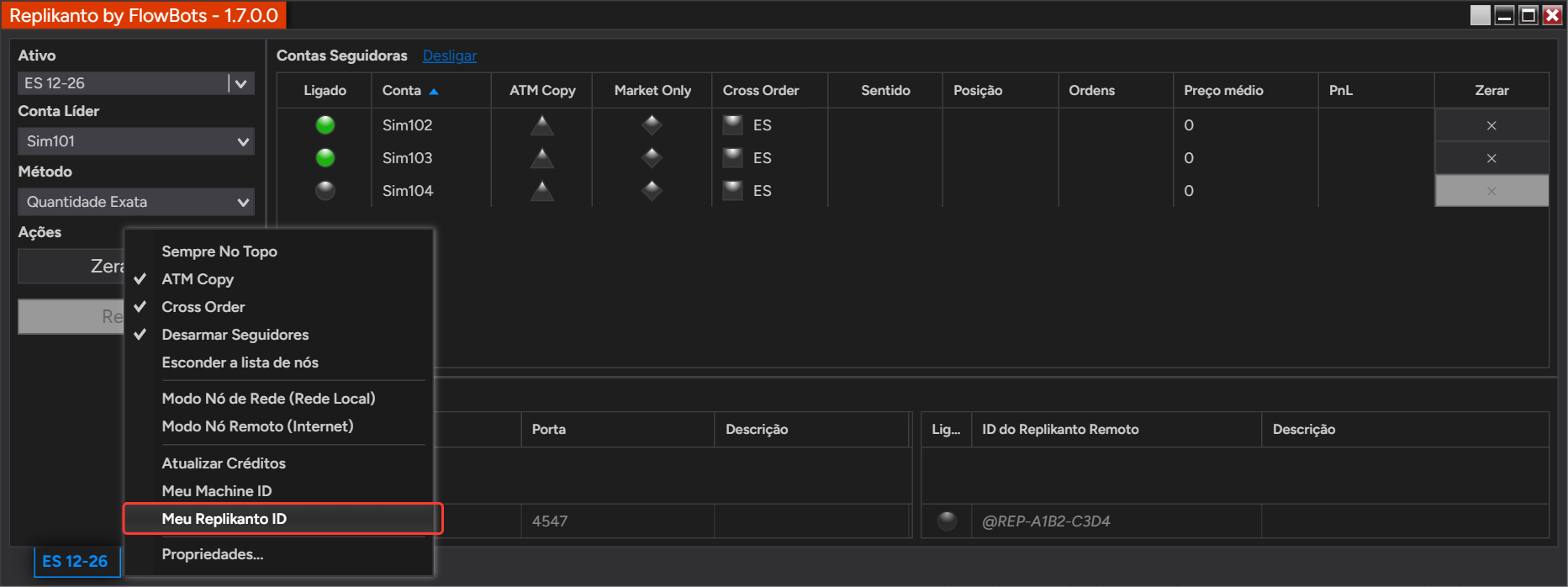Choose Meu Machine ID from the menu
1568x587 pixels.
[x=278, y=491]
